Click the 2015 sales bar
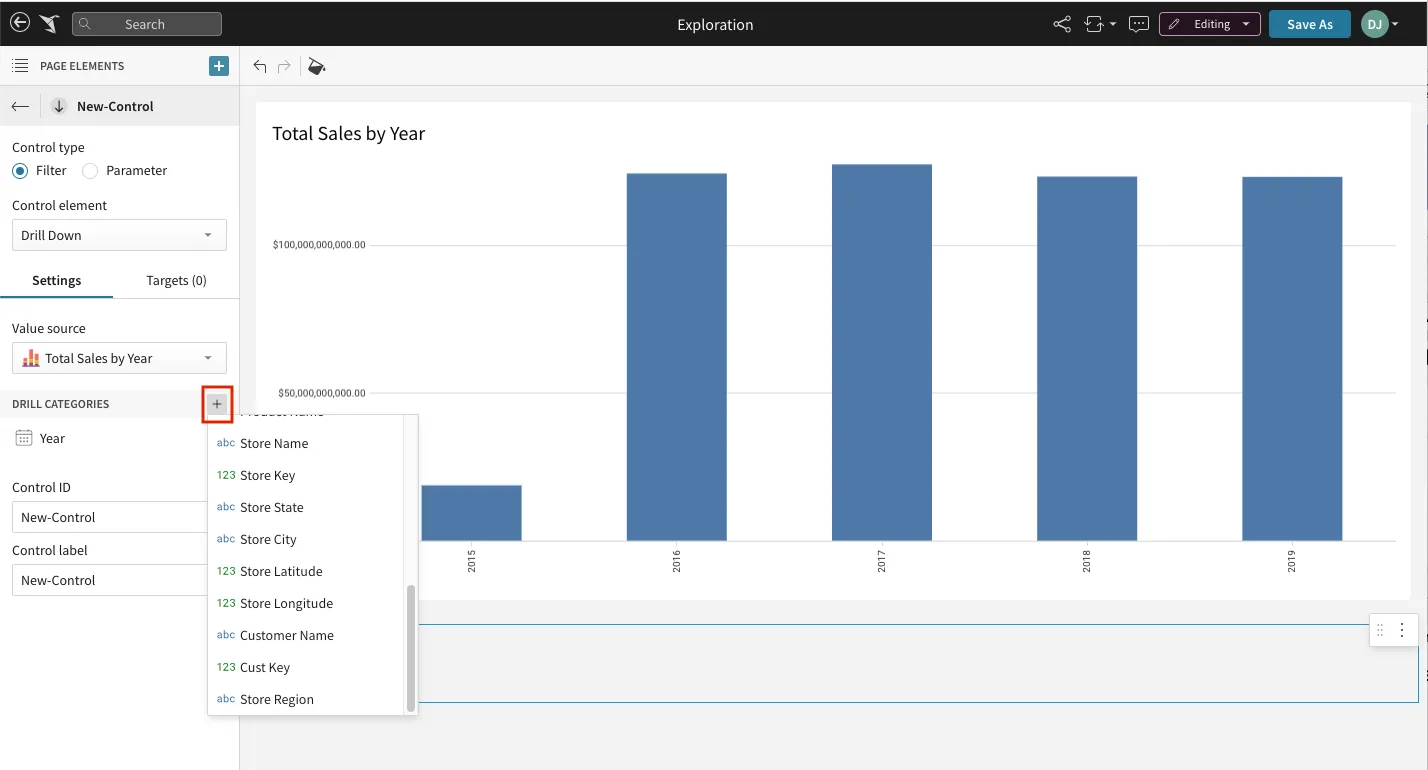 (x=471, y=513)
